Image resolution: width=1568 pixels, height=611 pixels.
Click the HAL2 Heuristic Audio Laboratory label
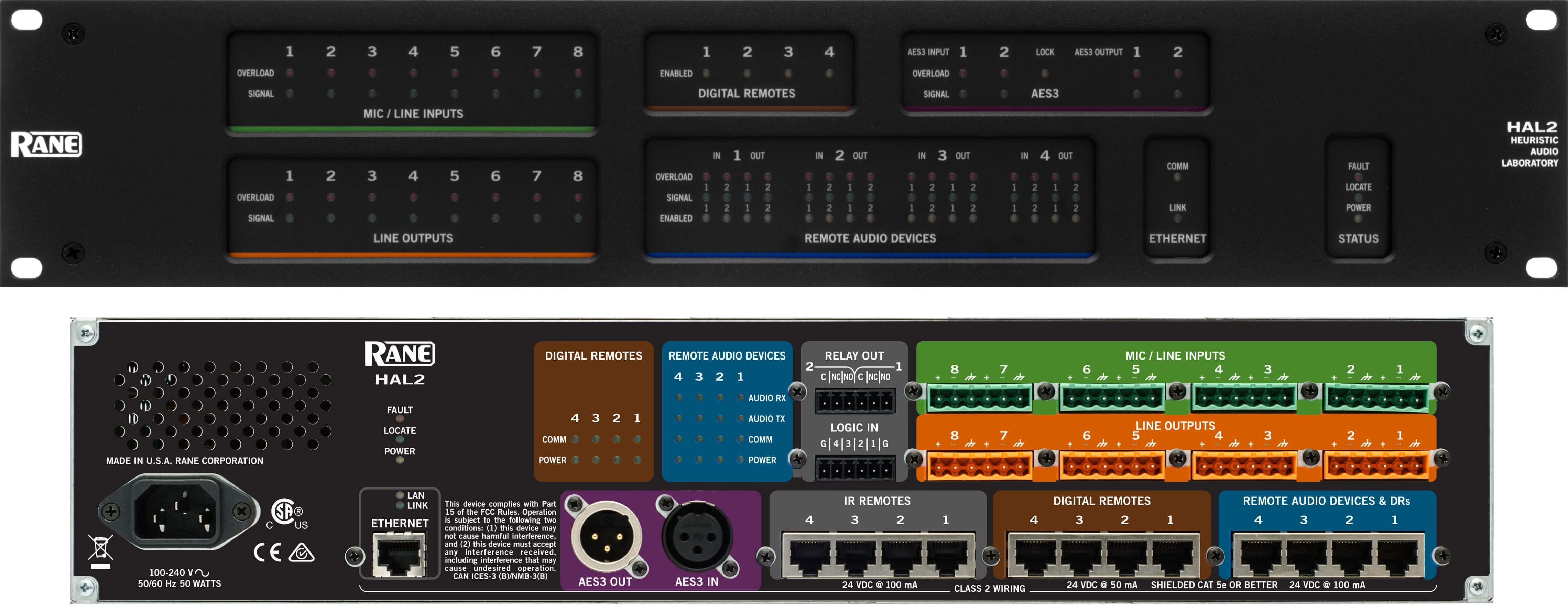pos(1531,144)
